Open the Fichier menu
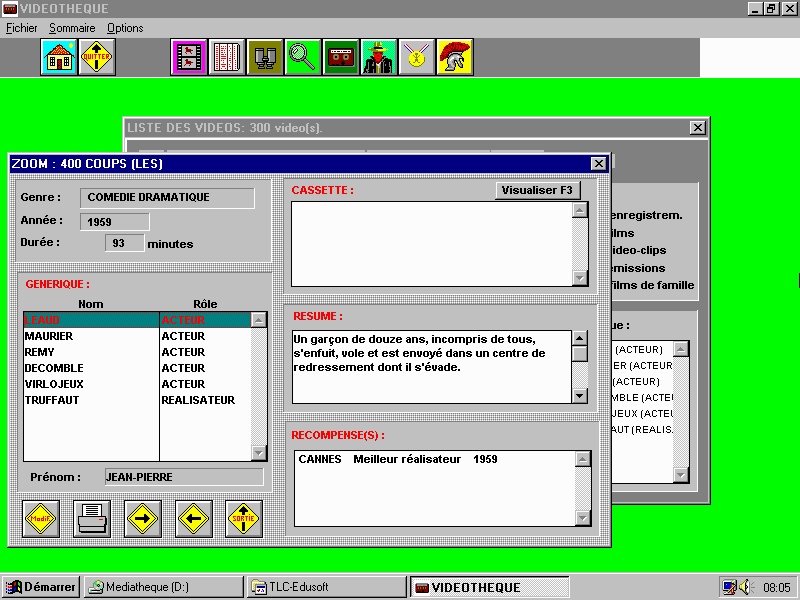Image resolution: width=800 pixels, height=600 pixels. [x=21, y=28]
